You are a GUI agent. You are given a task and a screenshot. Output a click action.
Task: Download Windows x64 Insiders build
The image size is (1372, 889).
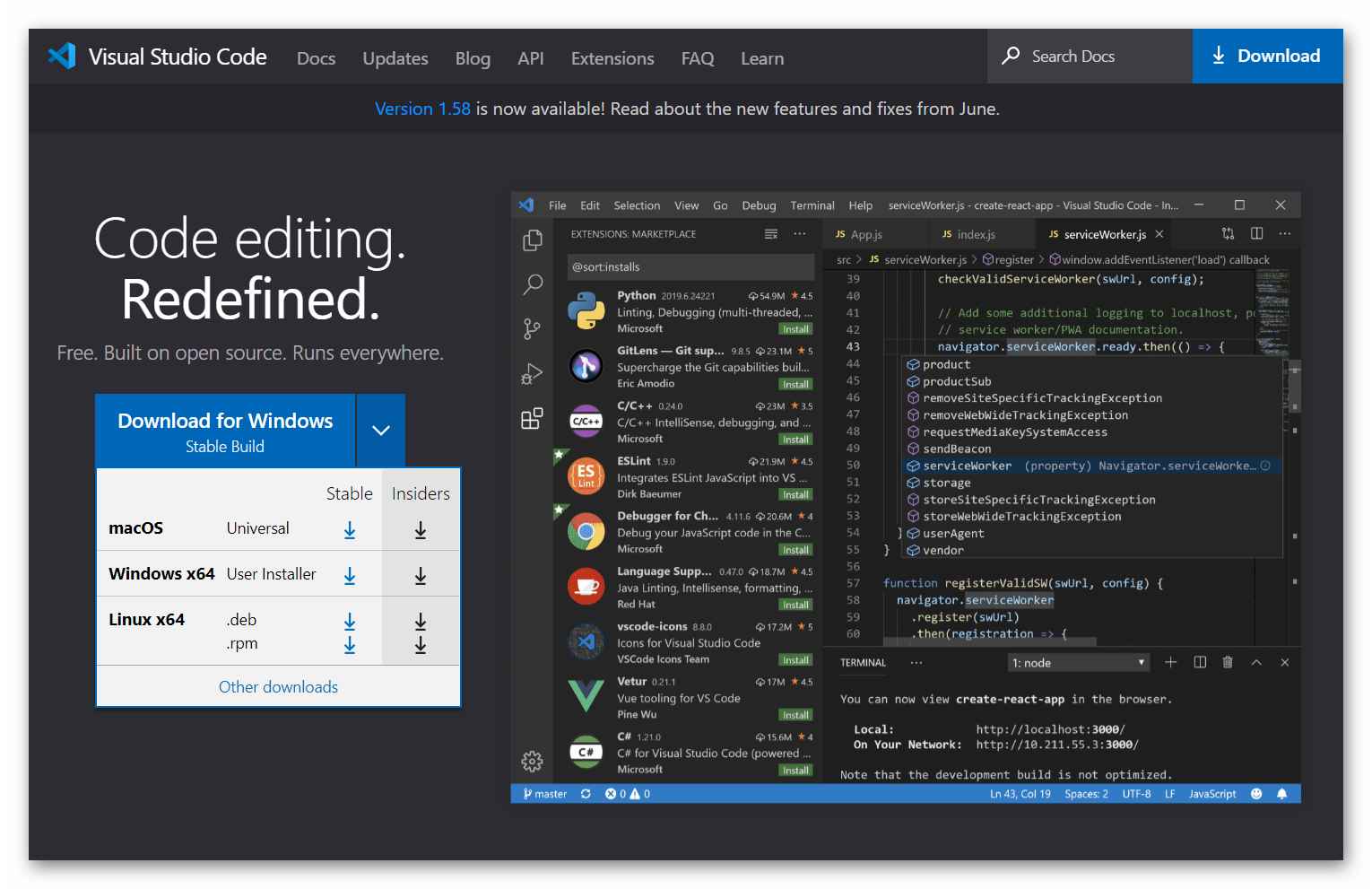(421, 576)
